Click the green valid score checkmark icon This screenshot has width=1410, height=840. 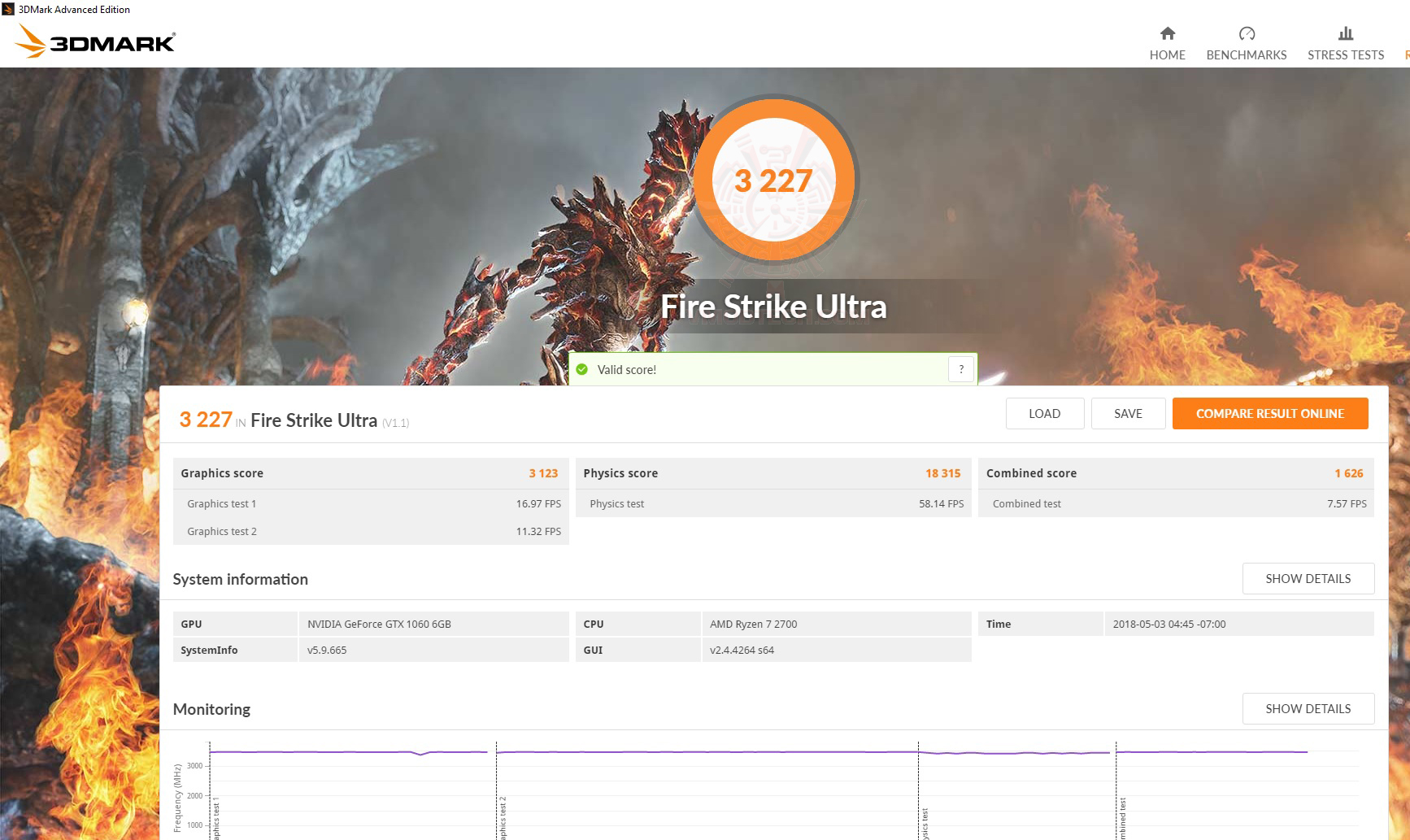tap(582, 369)
